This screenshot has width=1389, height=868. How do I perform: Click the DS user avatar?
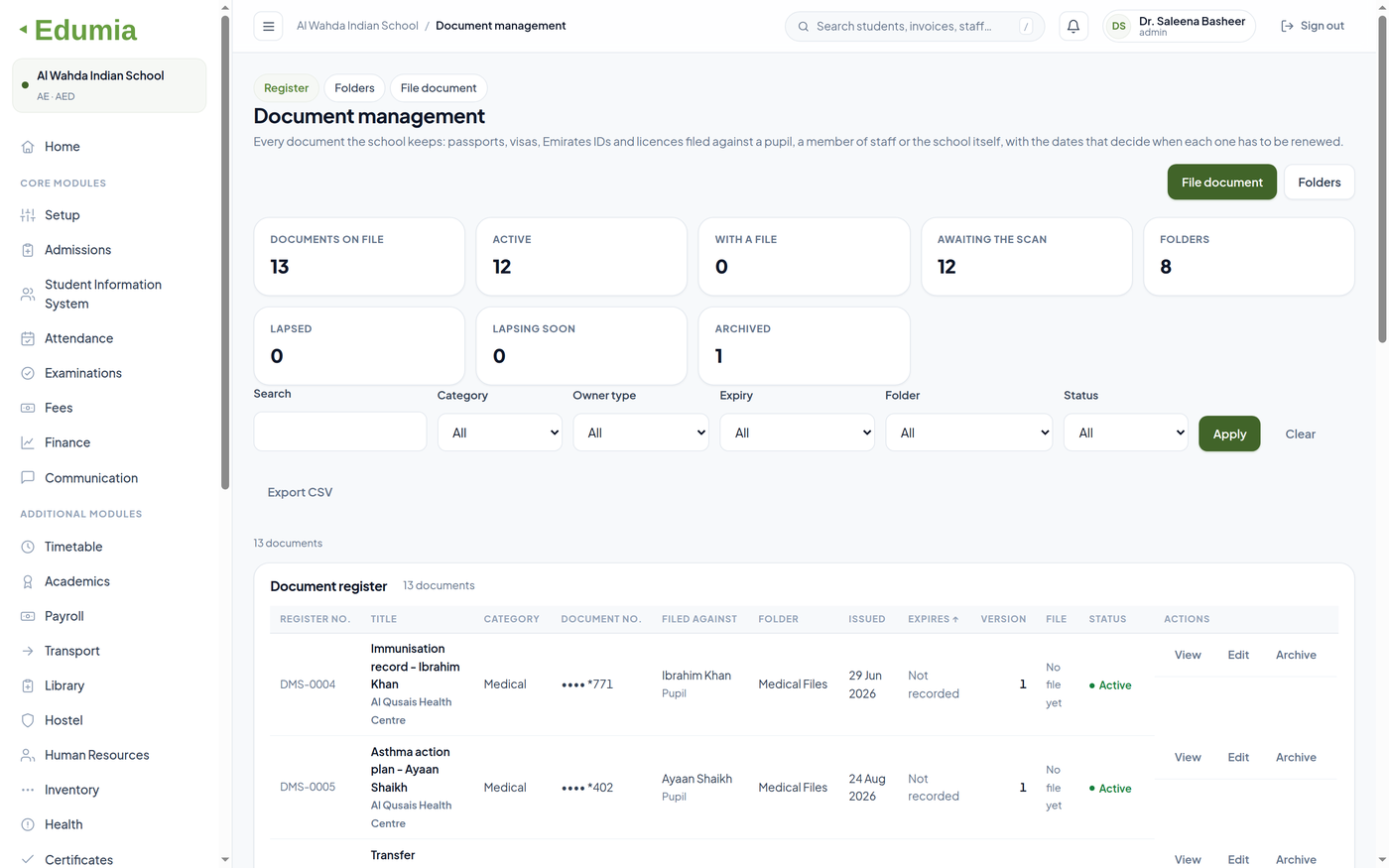[x=1119, y=27]
